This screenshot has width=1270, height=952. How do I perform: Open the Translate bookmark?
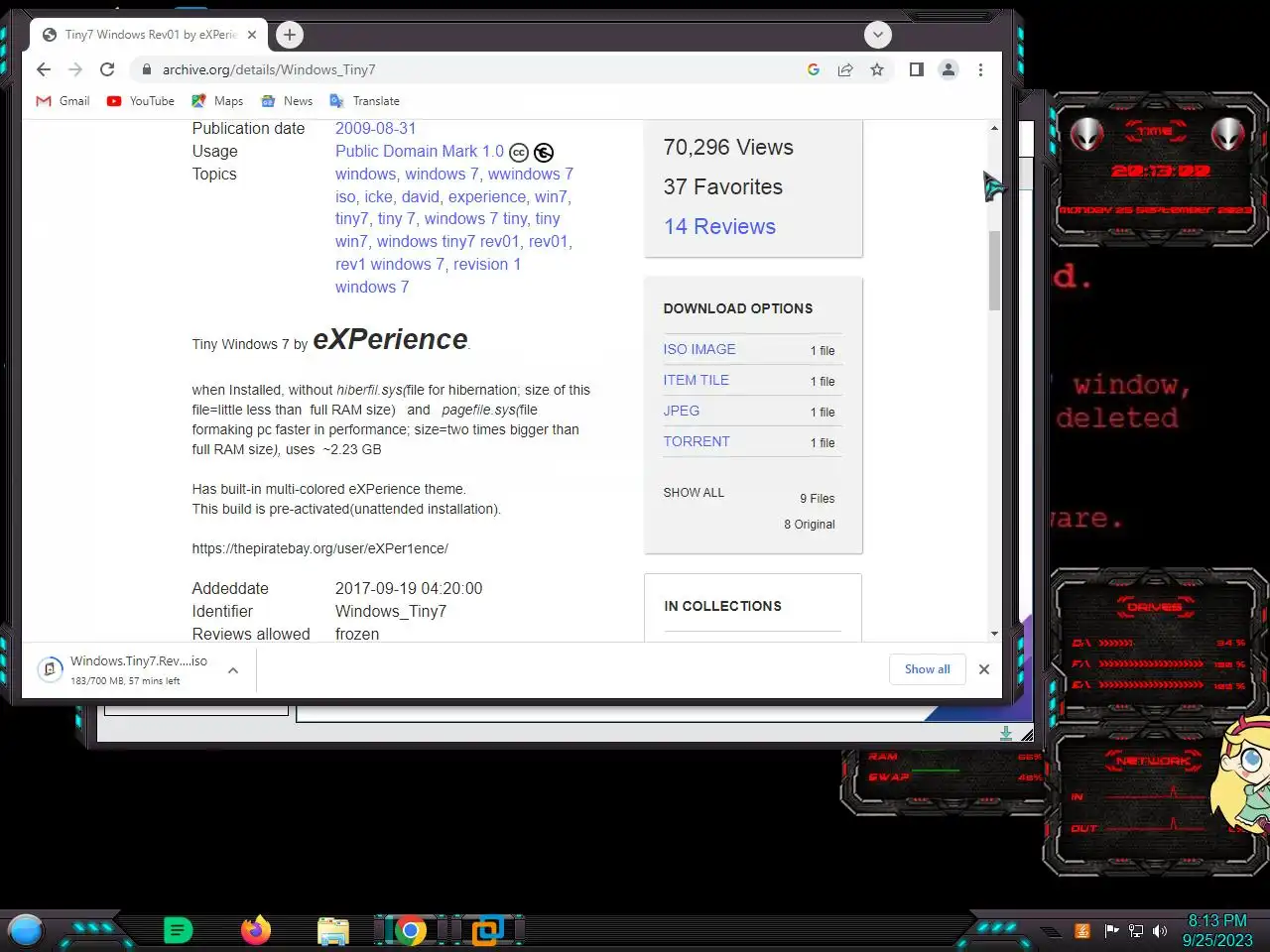[364, 101]
